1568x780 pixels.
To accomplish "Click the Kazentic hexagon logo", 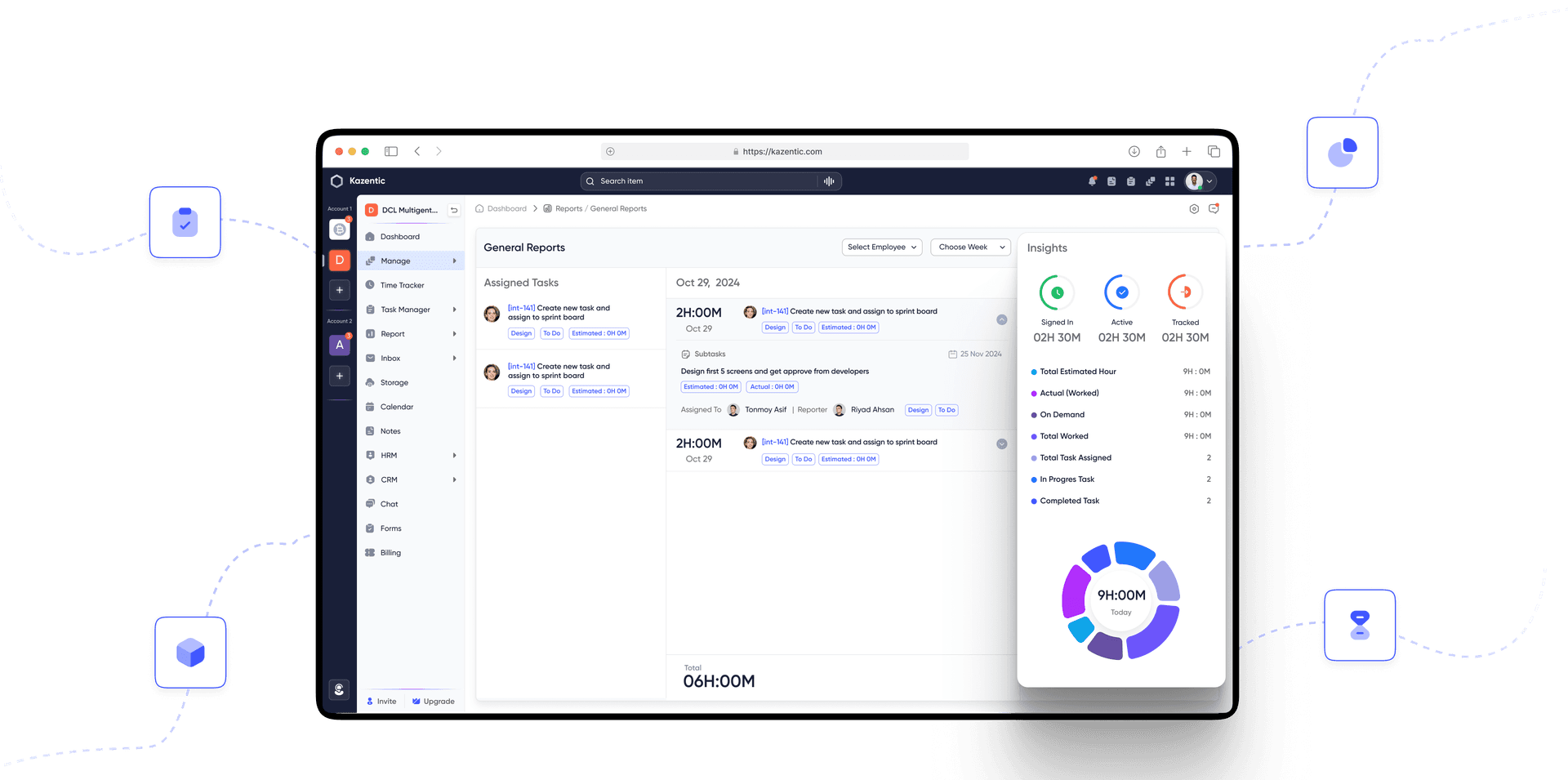I will pyautogui.click(x=336, y=181).
